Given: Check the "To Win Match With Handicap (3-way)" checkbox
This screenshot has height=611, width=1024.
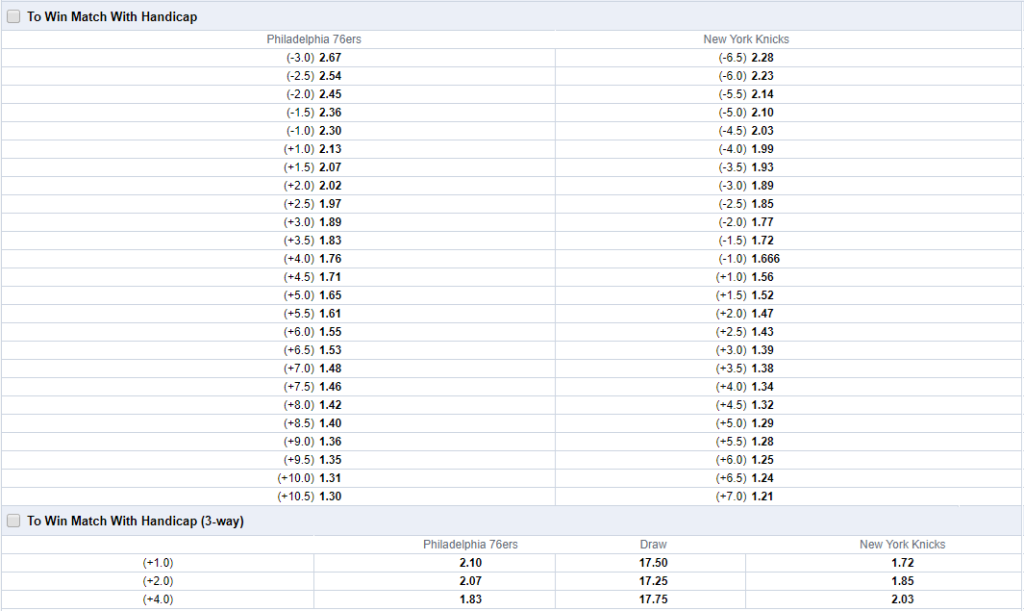Looking at the screenshot, I should coord(14,520).
